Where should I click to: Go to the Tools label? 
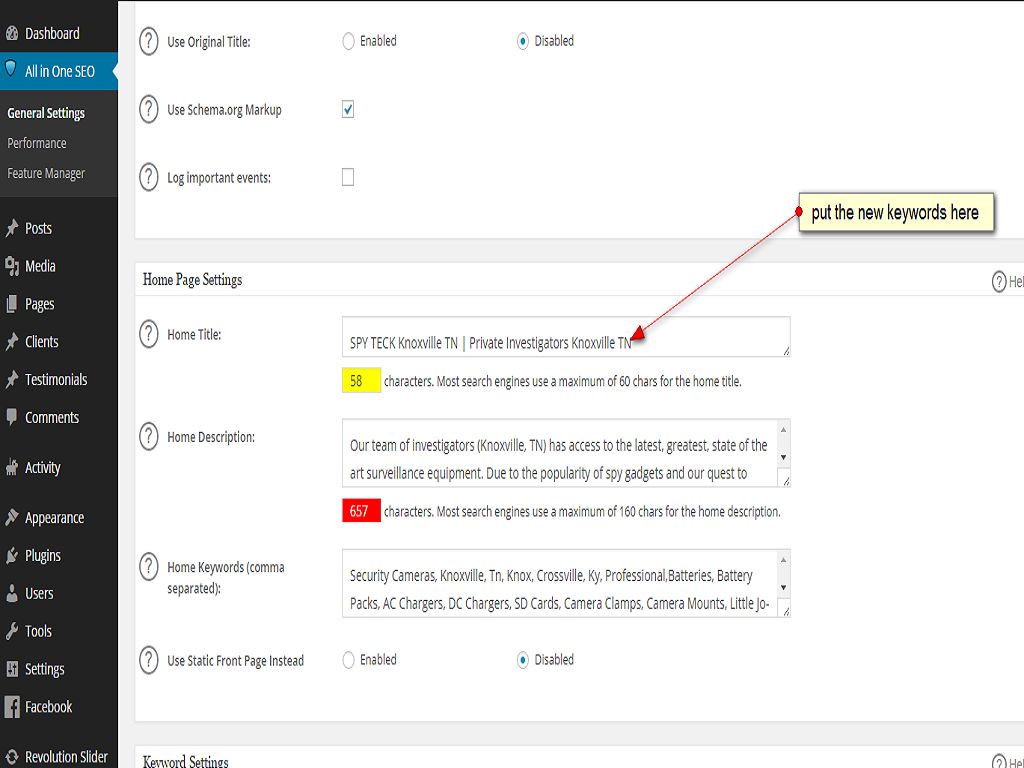[x=38, y=631]
